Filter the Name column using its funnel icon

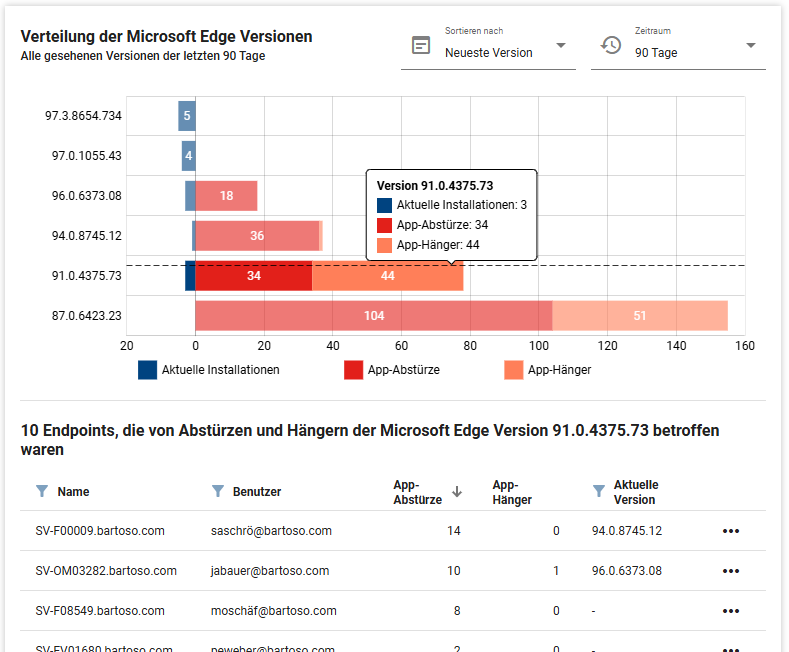point(41,491)
